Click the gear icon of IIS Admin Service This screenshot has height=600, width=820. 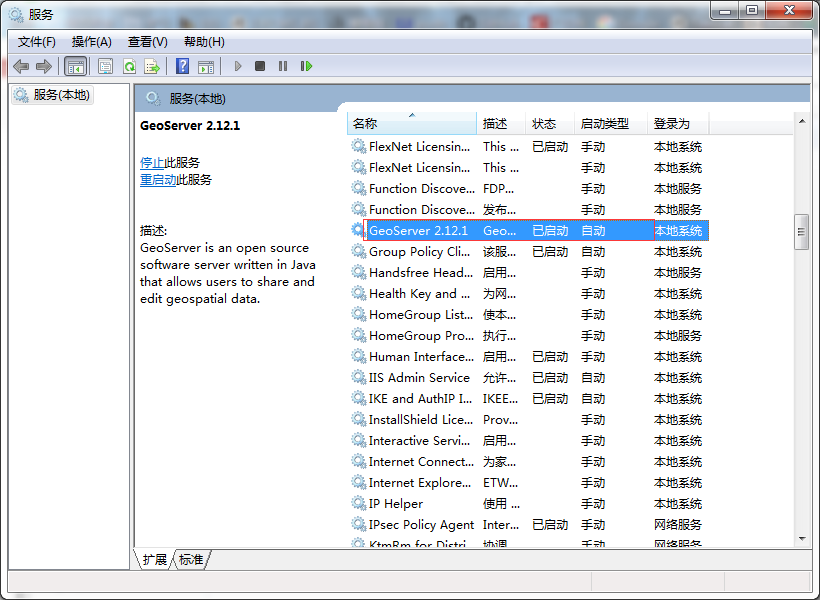[358, 377]
